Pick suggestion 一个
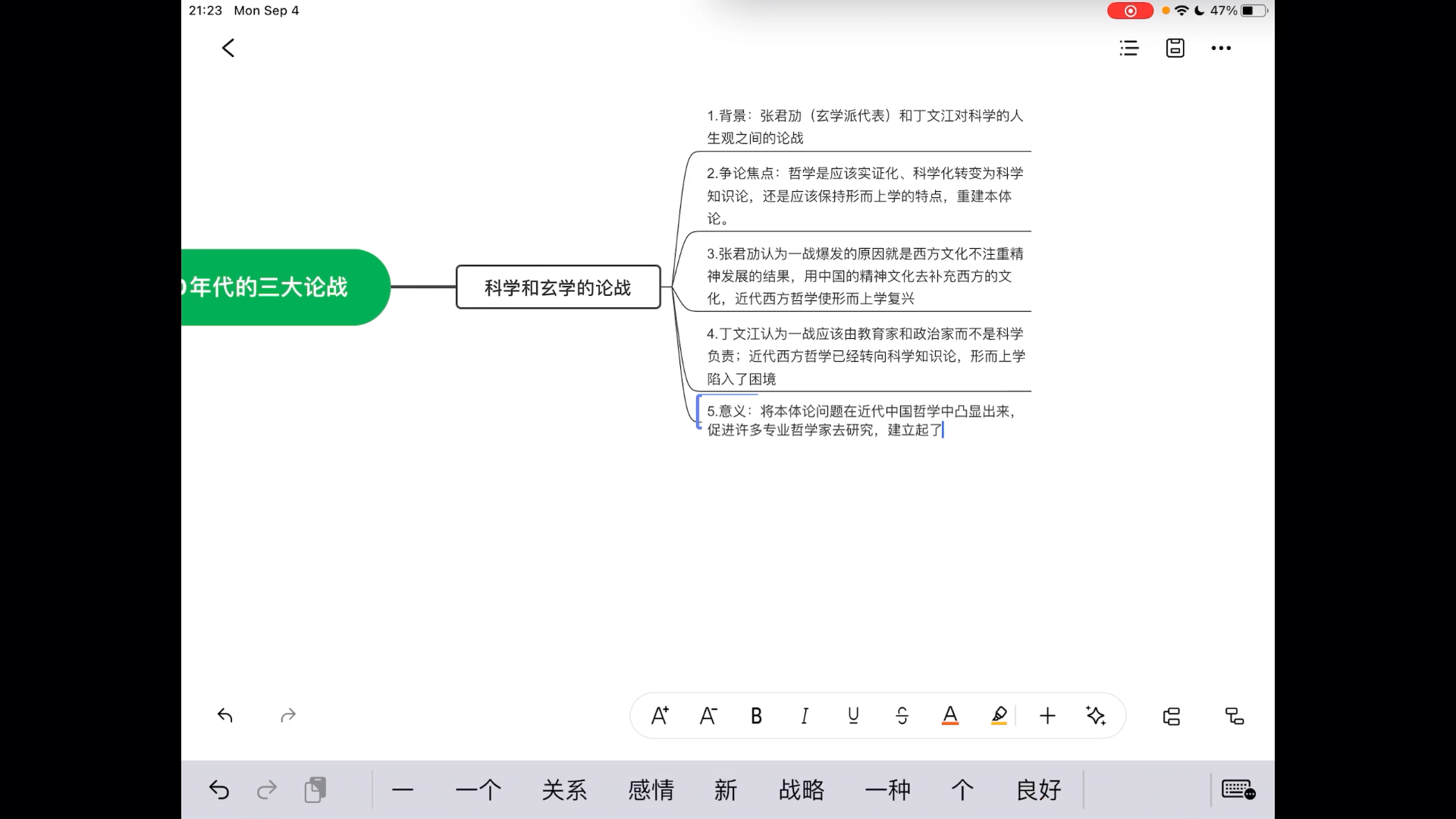1456x819 pixels. pos(479,790)
